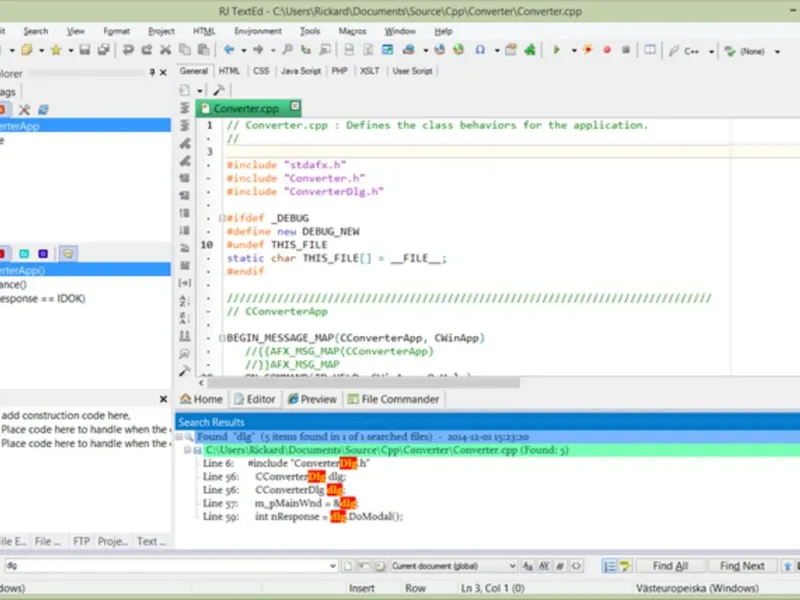Click the Cut scissors icon
The image size is (800, 600).
click(166, 49)
